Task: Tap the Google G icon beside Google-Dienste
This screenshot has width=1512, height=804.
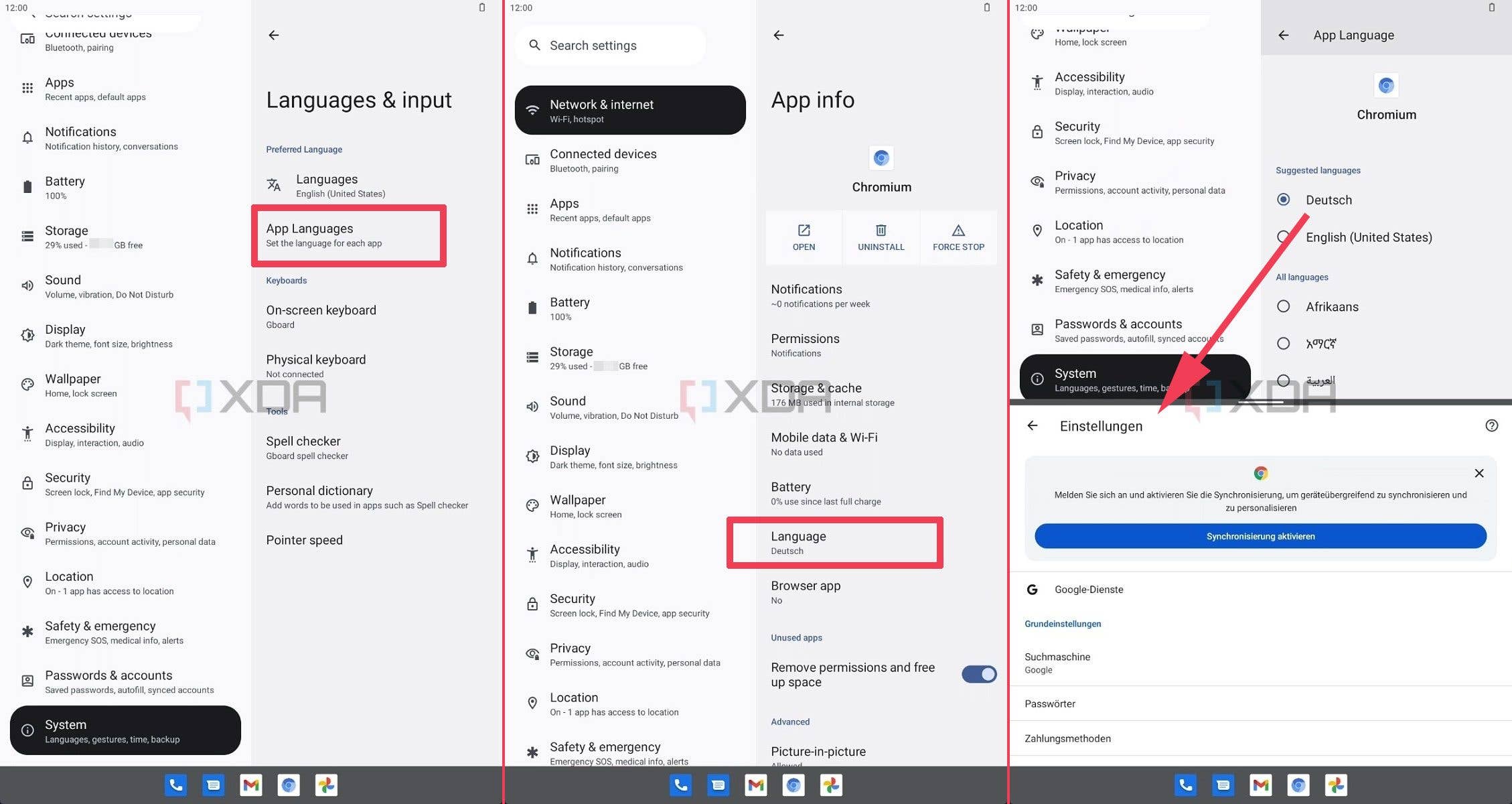Action: [x=1031, y=590]
